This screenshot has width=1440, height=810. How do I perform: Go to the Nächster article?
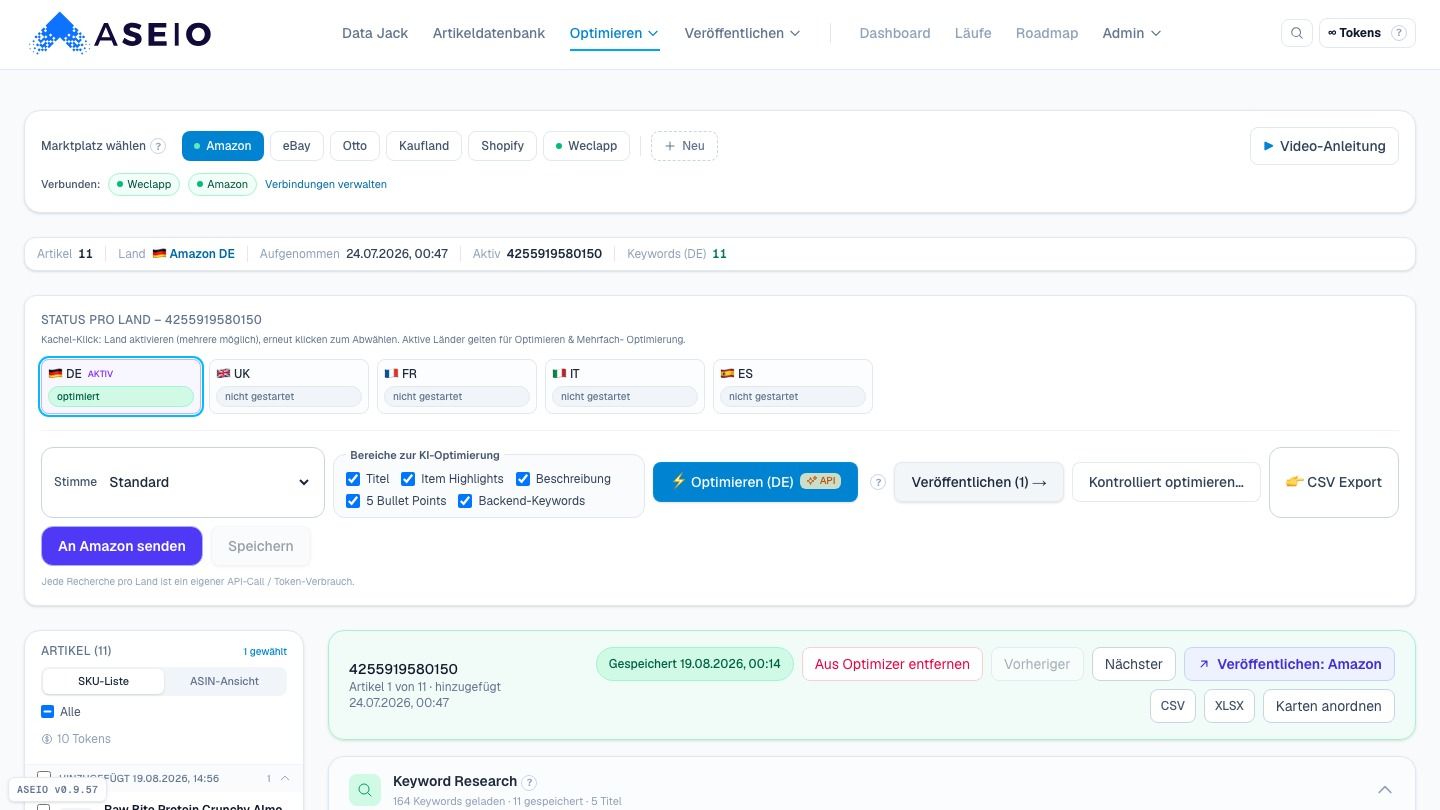coord(1134,664)
